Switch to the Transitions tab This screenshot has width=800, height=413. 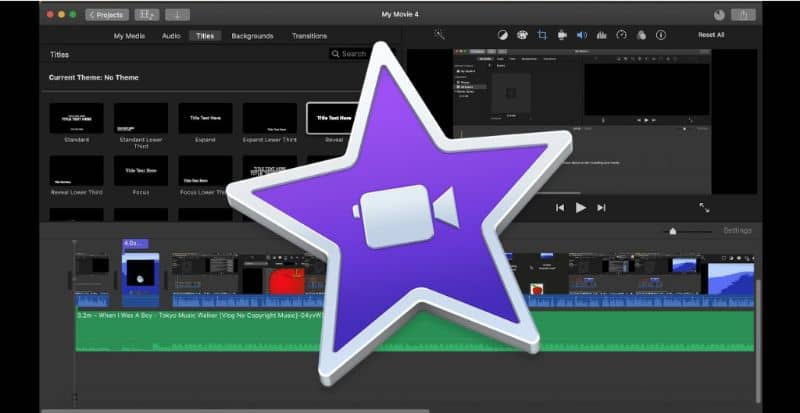pyautogui.click(x=309, y=36)
